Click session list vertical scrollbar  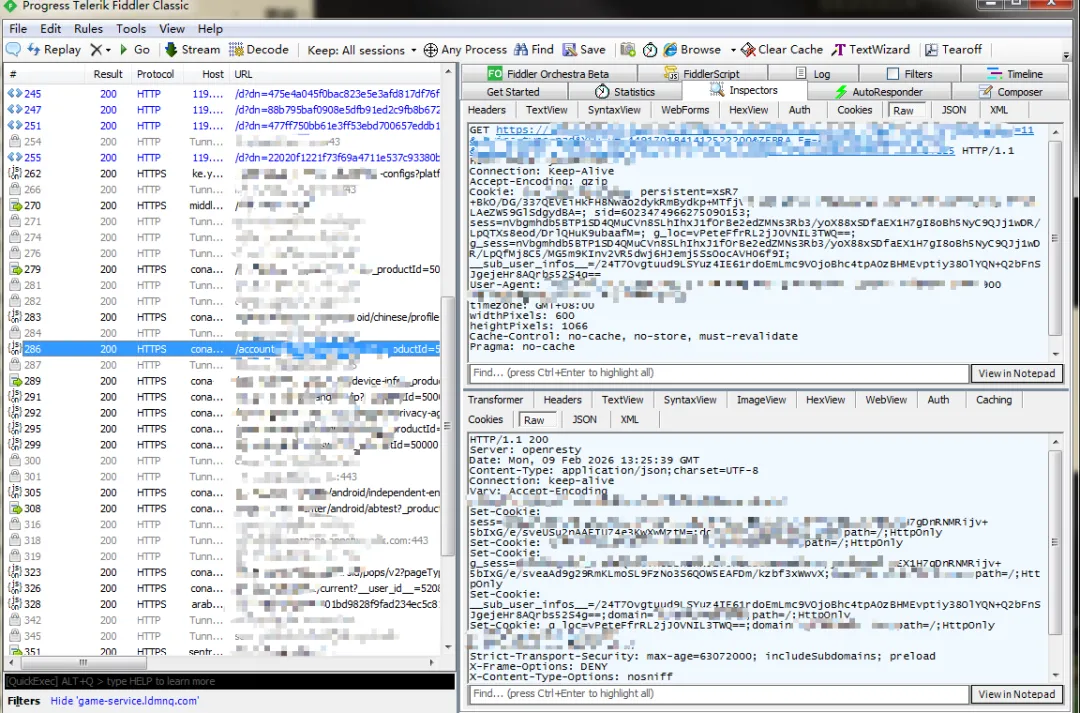point(448,358)
